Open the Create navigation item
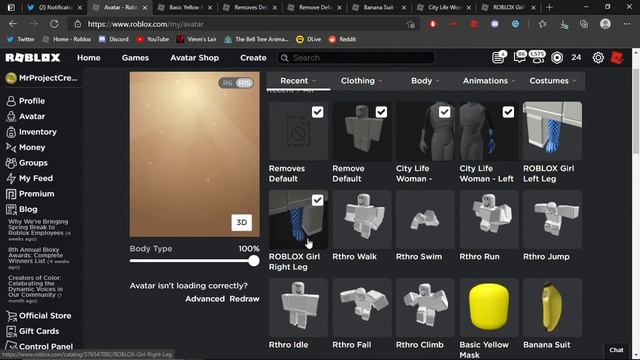Screen dimensions: 640x360 pos(253,58)
